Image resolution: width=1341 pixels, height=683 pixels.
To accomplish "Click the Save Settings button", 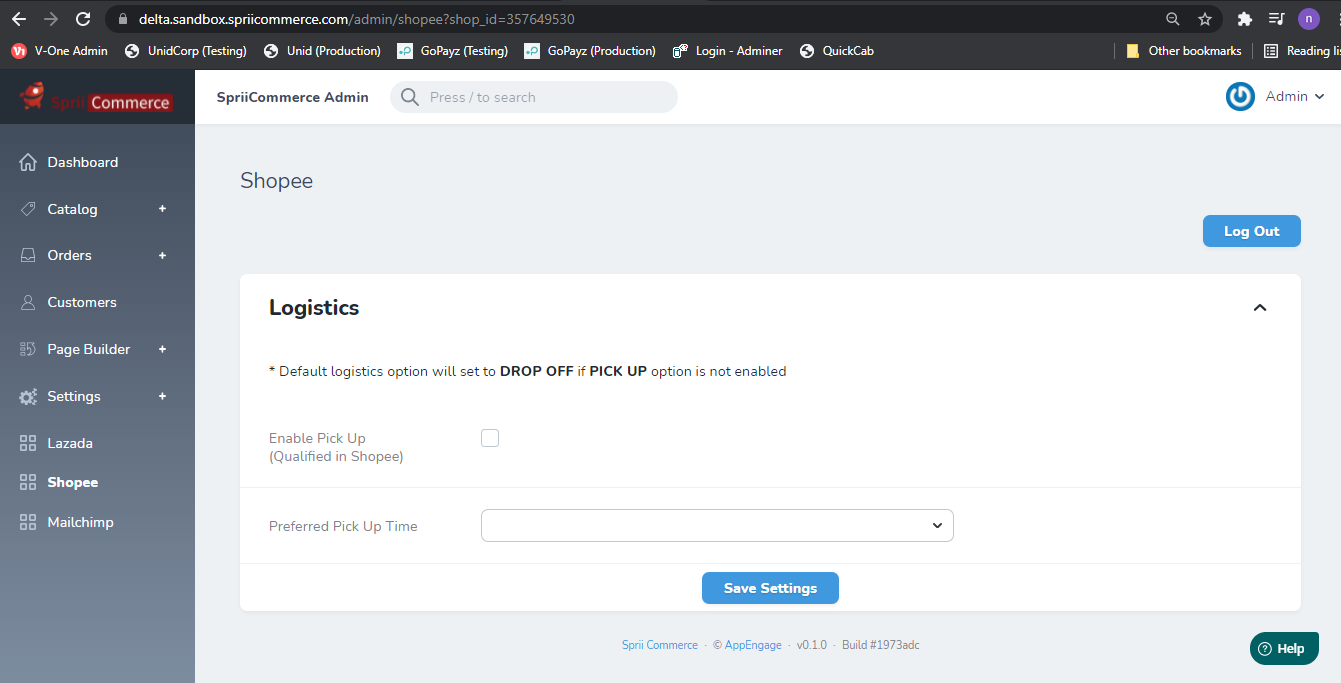I will [x=770, y=588].
